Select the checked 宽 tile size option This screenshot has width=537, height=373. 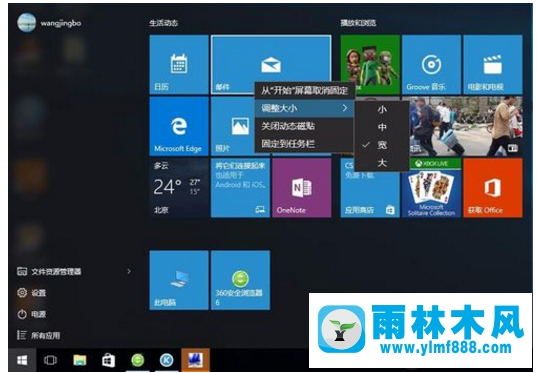coord(382,145)
